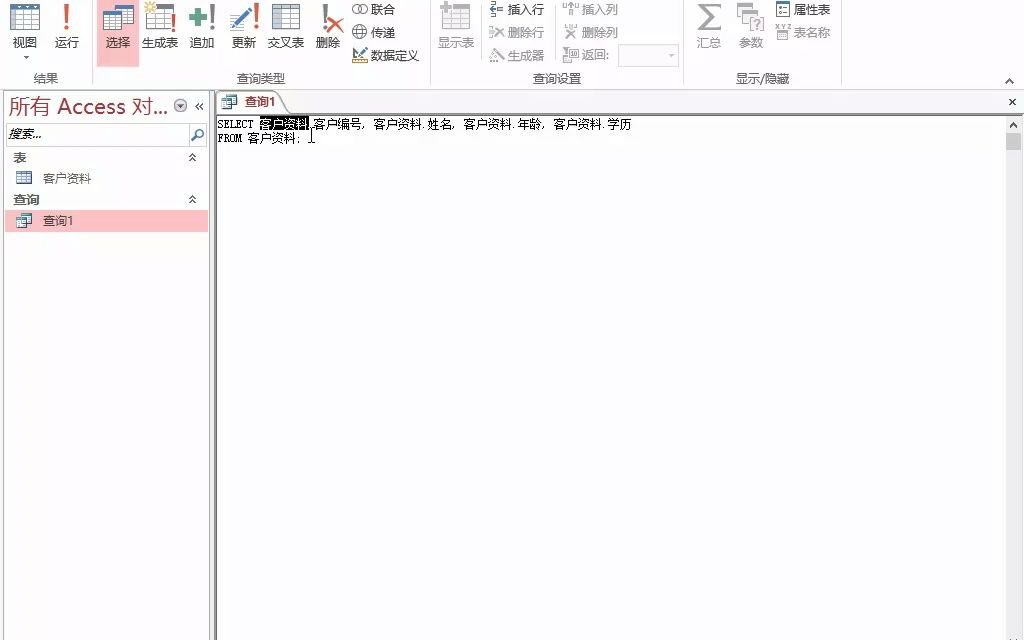
Task: Select the 传递 pass-through query
Action: tap(374, 32)
